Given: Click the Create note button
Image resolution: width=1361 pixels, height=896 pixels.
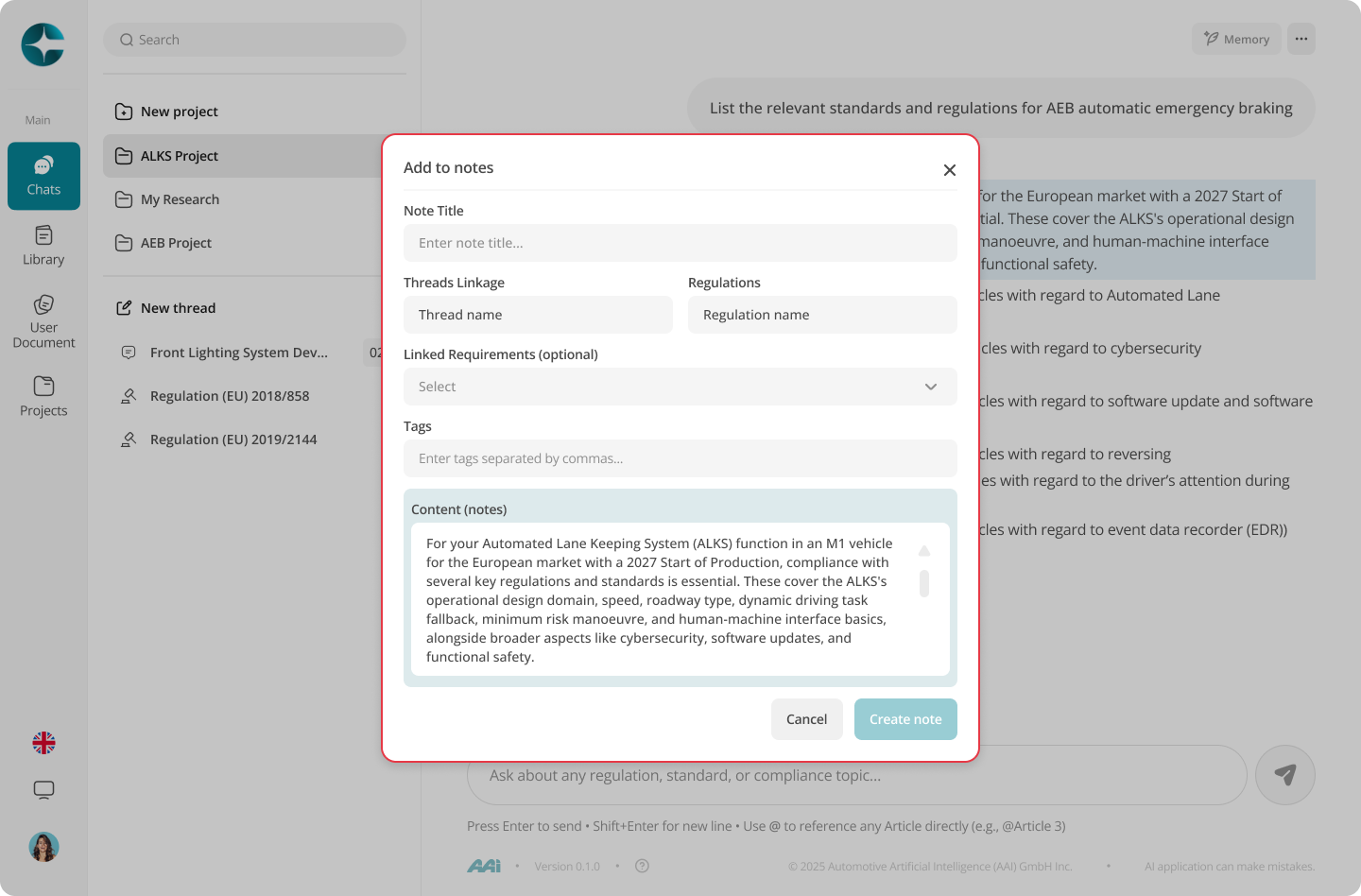Looking at the screenshot, I should pyautogui.click(x=905, y=719).
